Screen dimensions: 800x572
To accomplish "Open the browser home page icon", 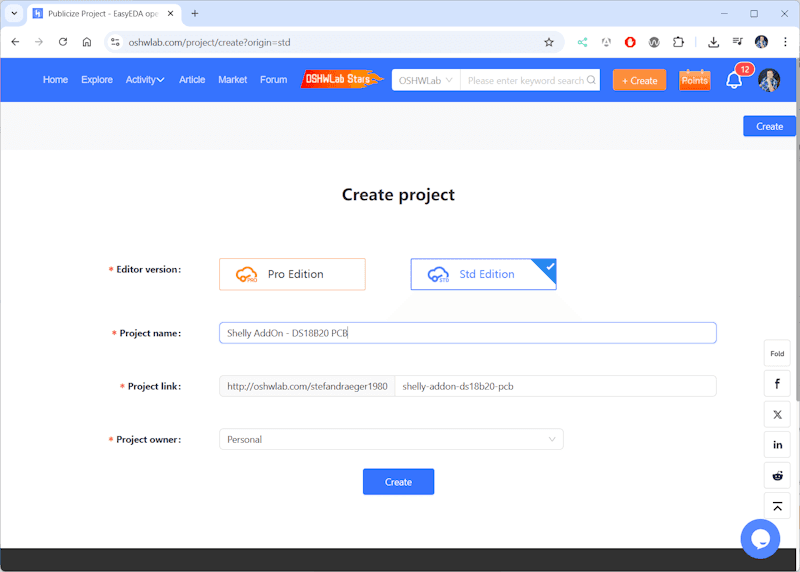I will [87, 42].
